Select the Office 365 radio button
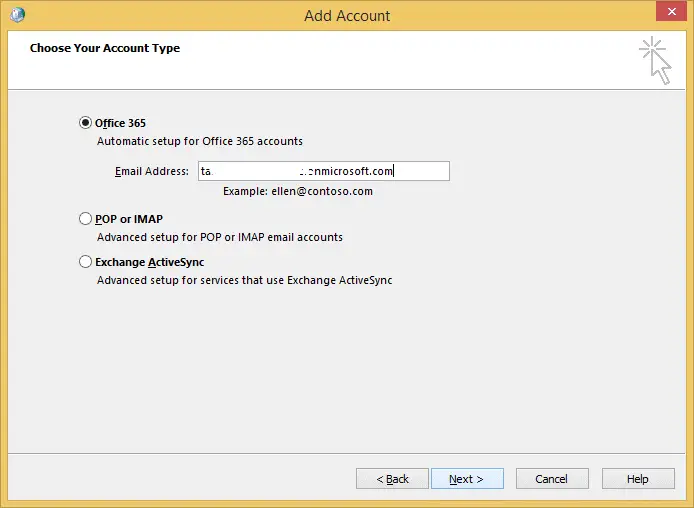 click(85, 123)
